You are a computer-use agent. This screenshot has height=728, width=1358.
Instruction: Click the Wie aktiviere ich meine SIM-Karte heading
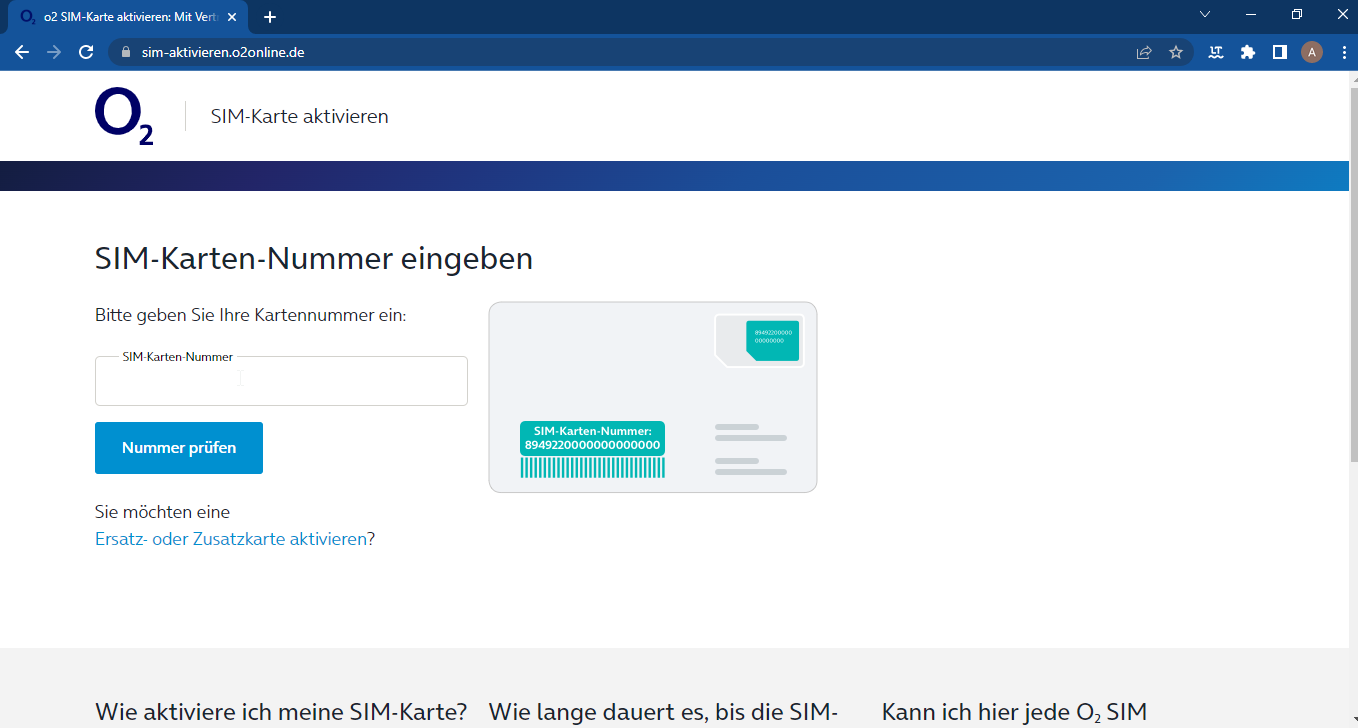coord(281,712)
